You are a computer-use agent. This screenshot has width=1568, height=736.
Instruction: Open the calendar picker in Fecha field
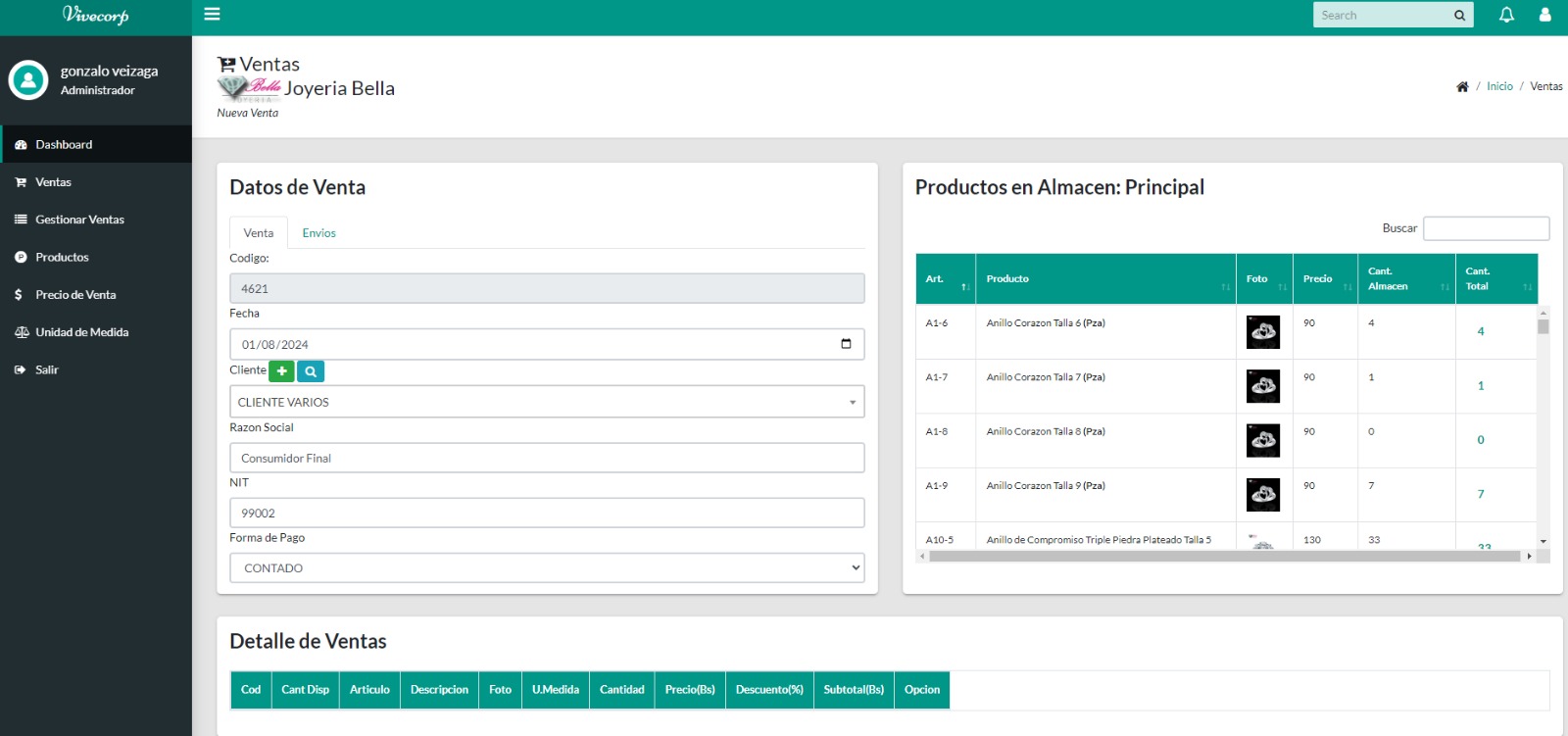pyautogui.click(x=846, y=344)
